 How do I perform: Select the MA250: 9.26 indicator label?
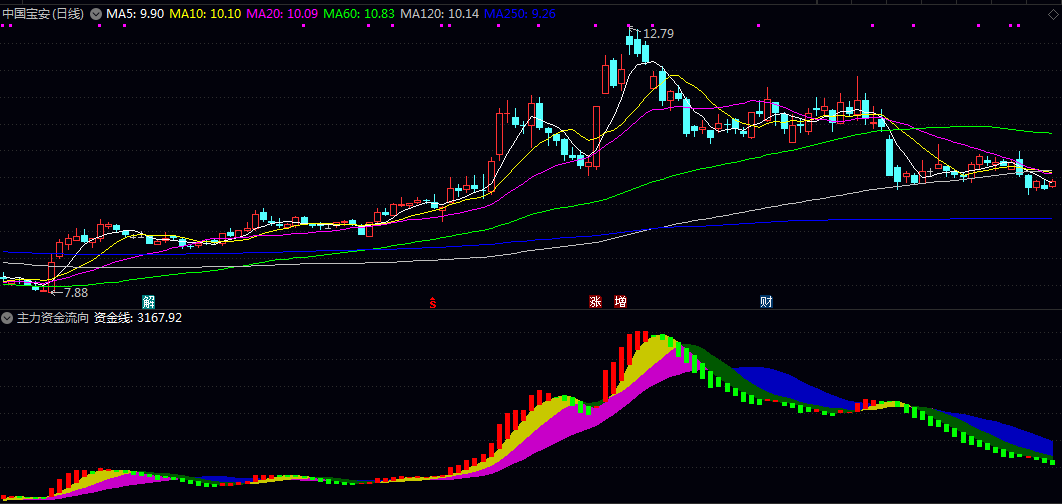coord(520,14)
